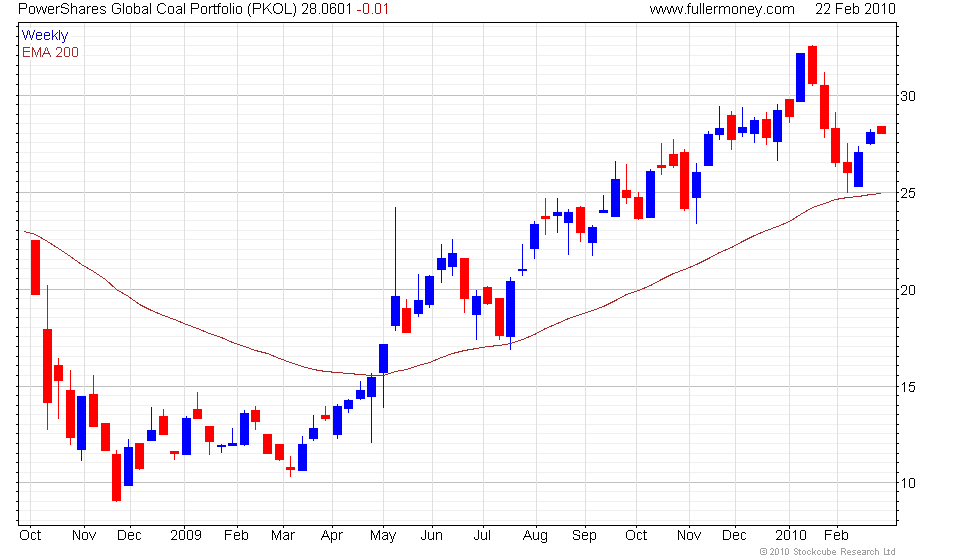Screen dimensions: 980x560
Task: Click the 'Jun' label on the time axis
Action: point(431,536)
